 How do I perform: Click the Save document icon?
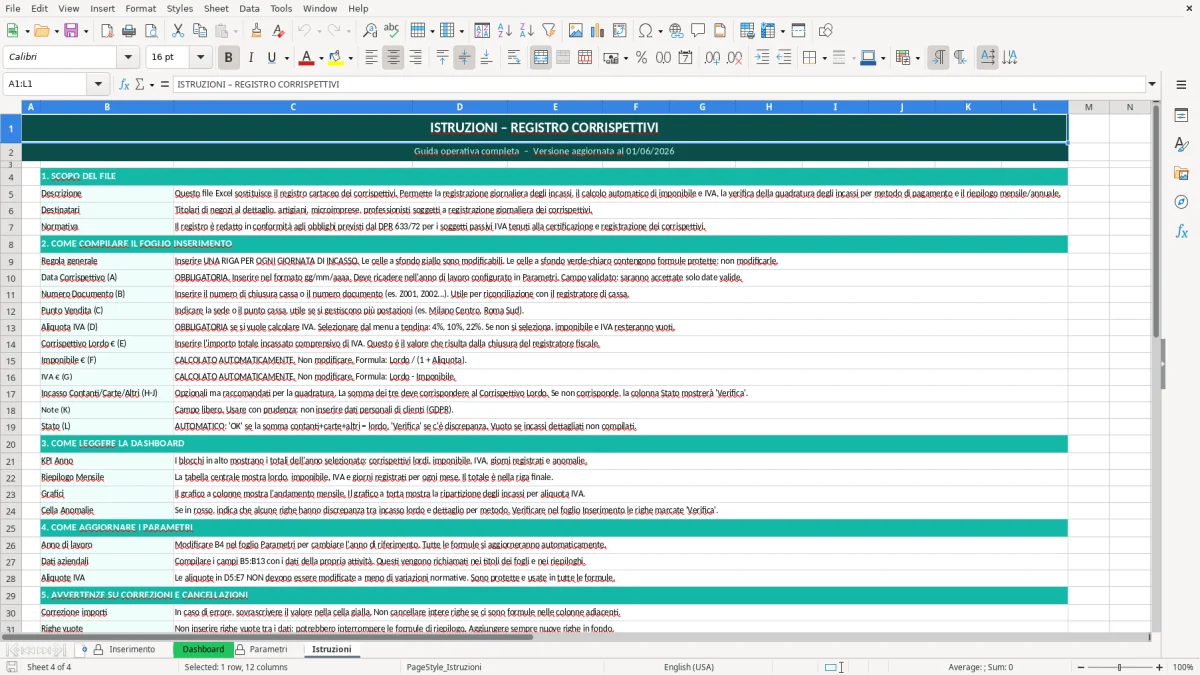[71, 31]
